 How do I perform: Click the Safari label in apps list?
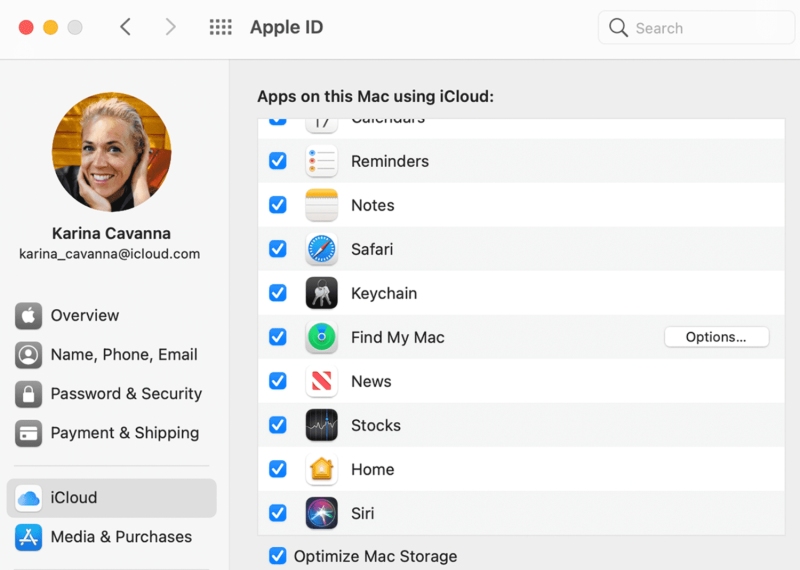click(x=372, y=250)
